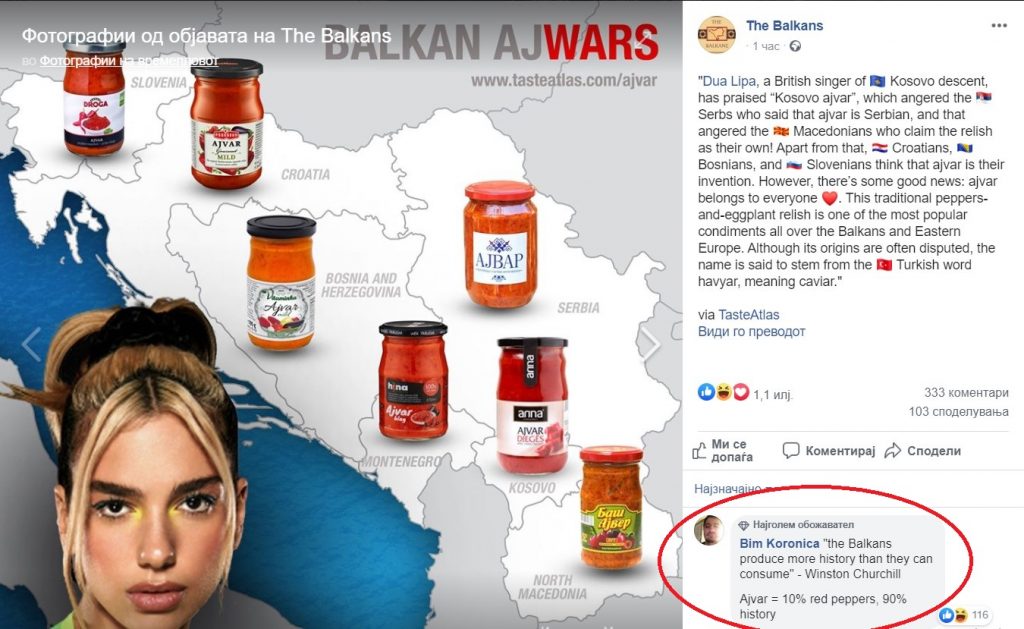
Task: Open The Balkans page name link
Action: [x=784, y=25]
